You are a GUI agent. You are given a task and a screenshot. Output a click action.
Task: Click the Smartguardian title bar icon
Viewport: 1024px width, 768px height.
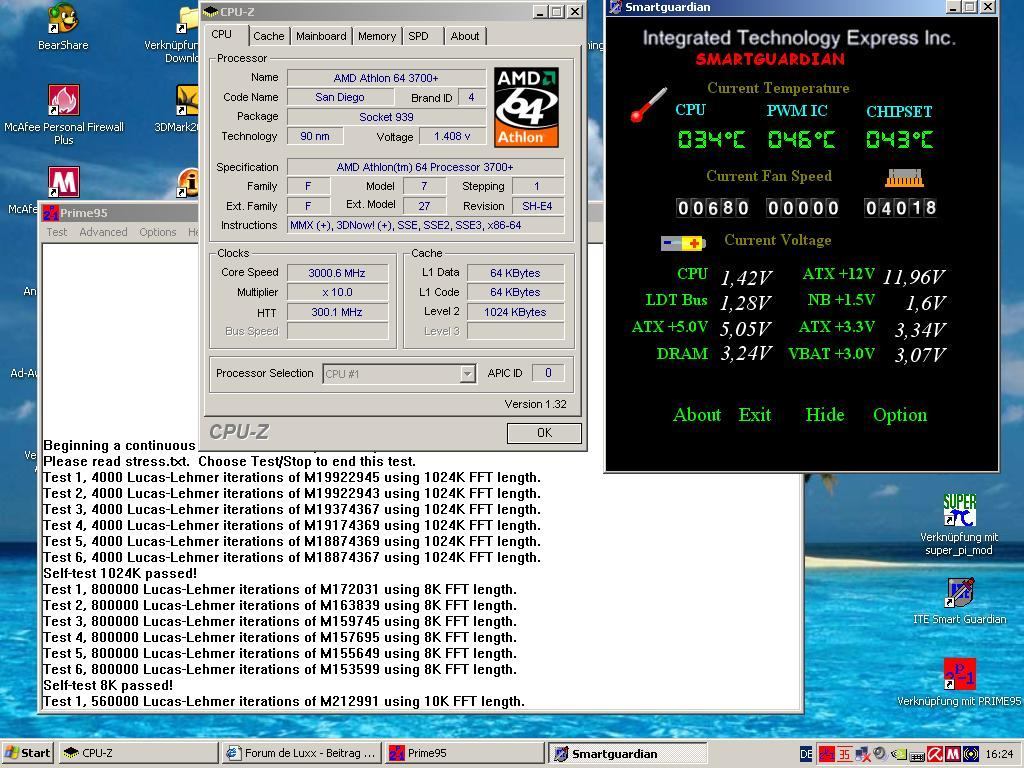615,7
